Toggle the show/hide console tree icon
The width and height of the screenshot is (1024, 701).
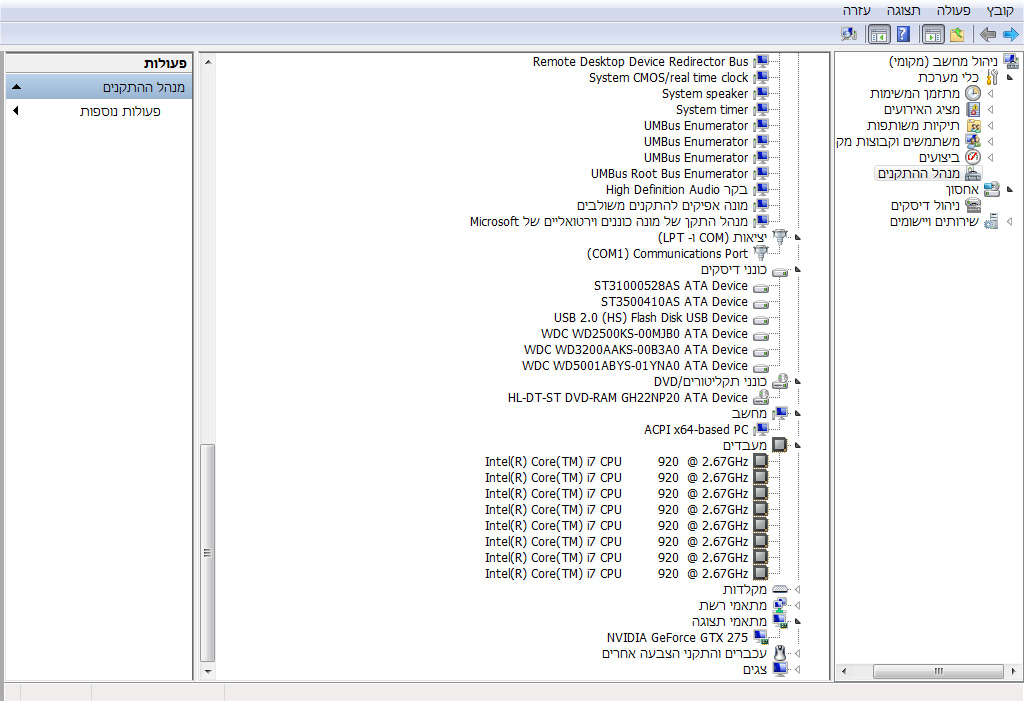(933, 34)
